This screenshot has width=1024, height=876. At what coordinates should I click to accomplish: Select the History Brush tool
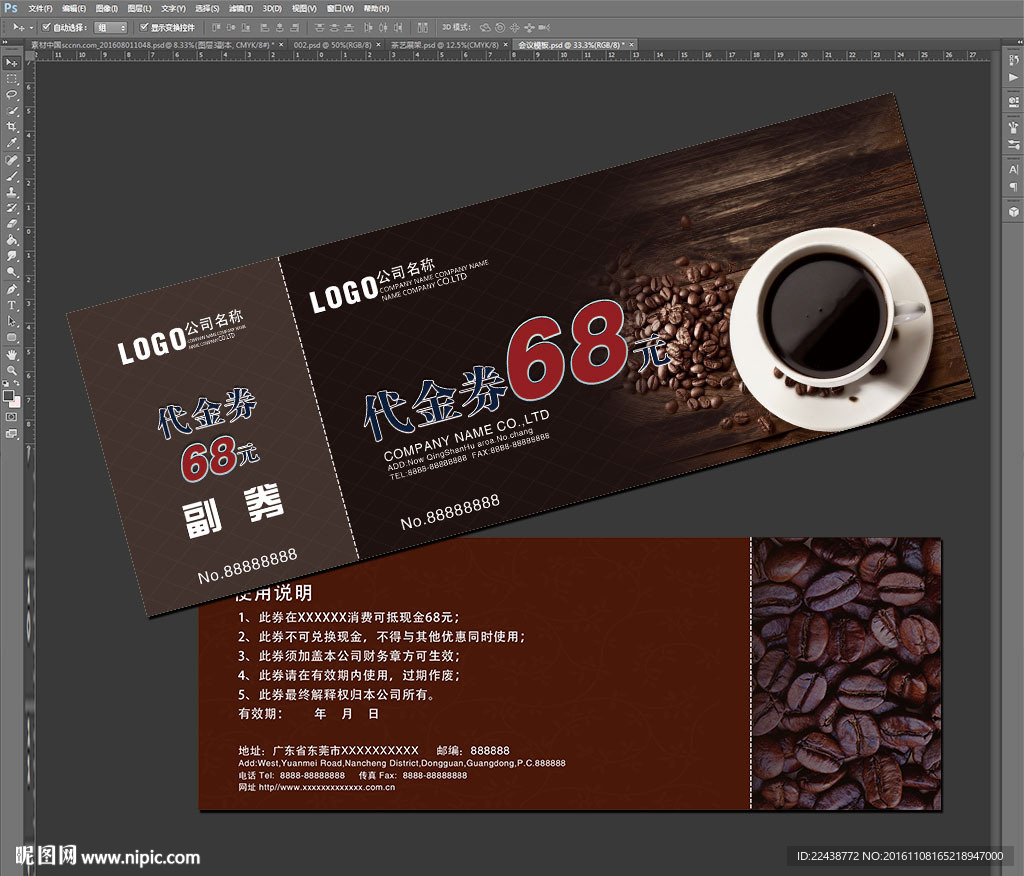[11, 208]
